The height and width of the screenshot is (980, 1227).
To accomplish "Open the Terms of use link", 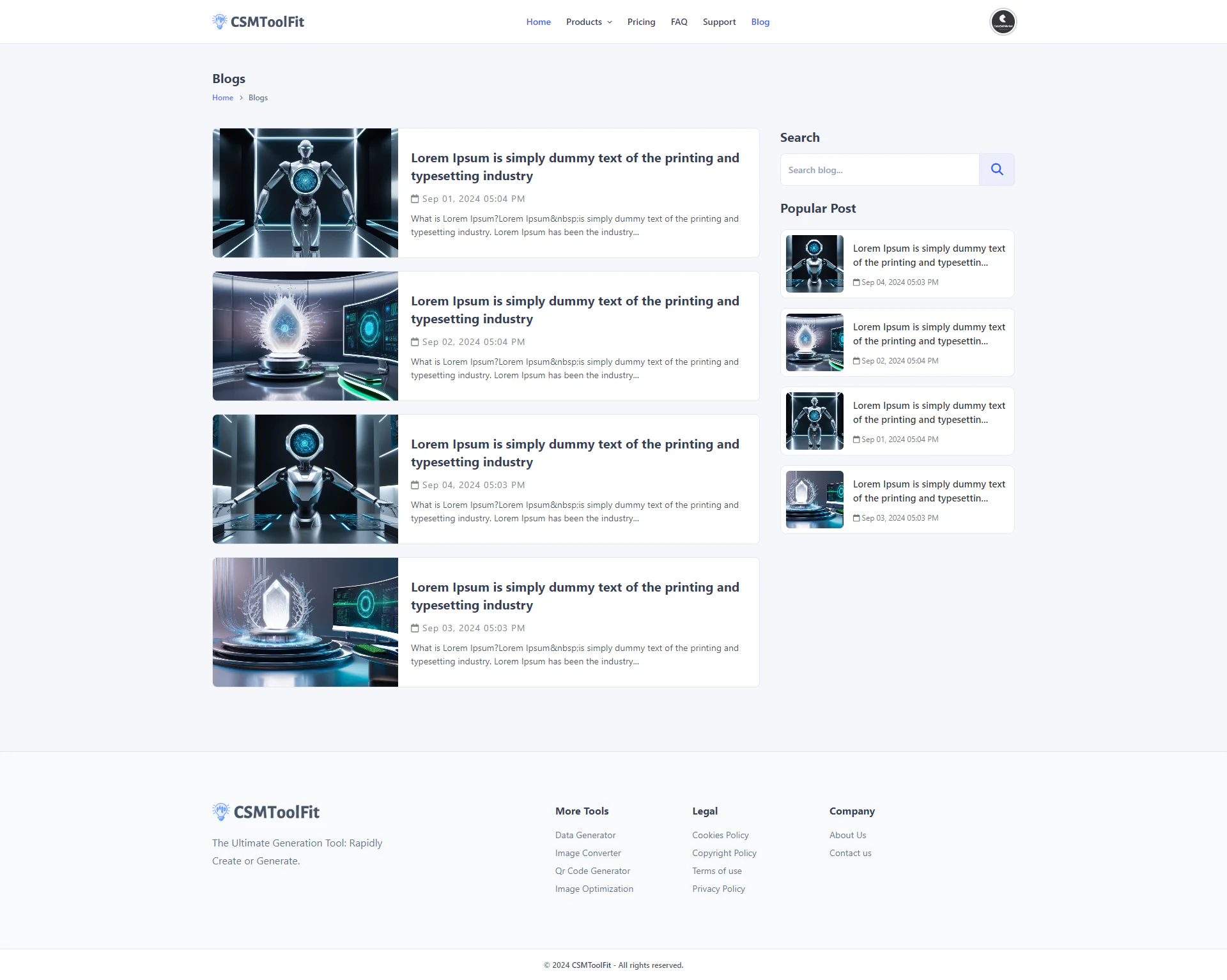I will click(717, 871).
